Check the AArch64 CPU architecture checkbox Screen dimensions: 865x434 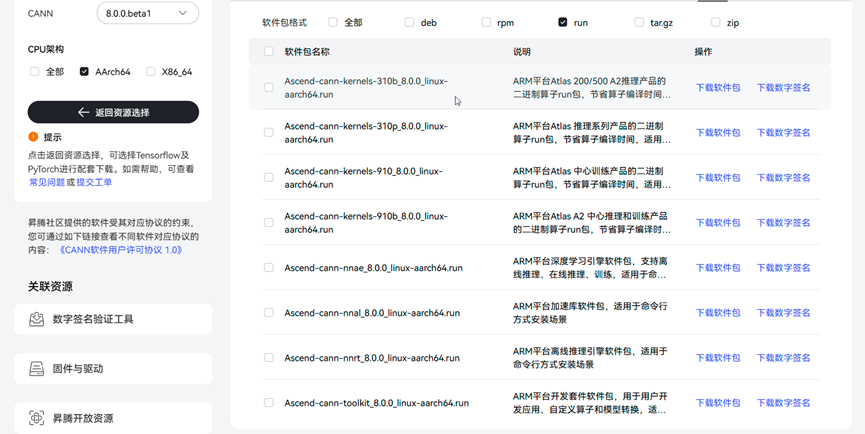(85, 72)
